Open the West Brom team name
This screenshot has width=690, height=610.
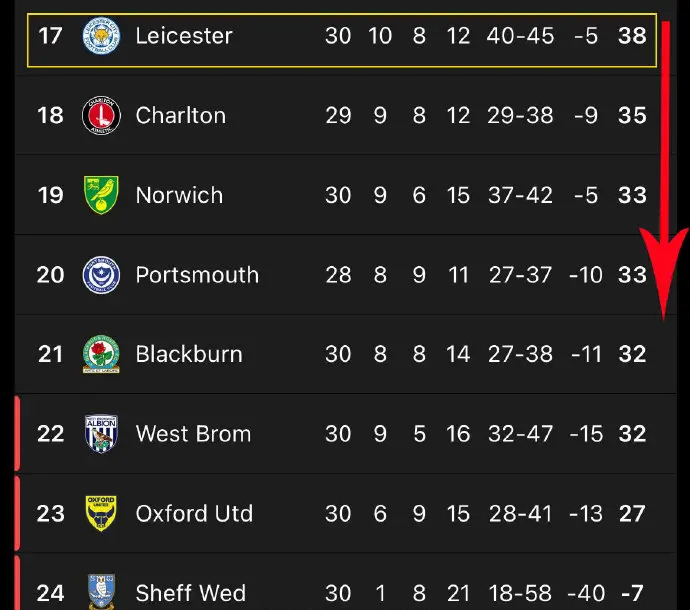tap(193, 434)
